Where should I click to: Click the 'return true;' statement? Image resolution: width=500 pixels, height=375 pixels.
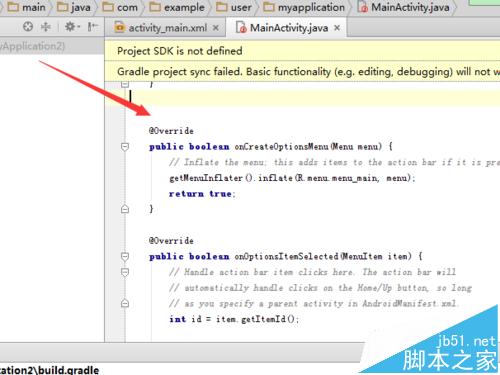202,194
